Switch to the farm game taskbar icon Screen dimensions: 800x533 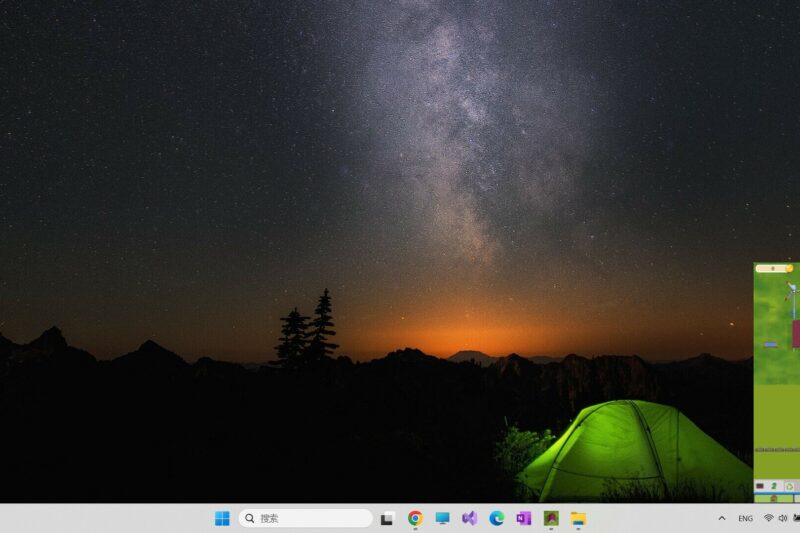[550, 518]
